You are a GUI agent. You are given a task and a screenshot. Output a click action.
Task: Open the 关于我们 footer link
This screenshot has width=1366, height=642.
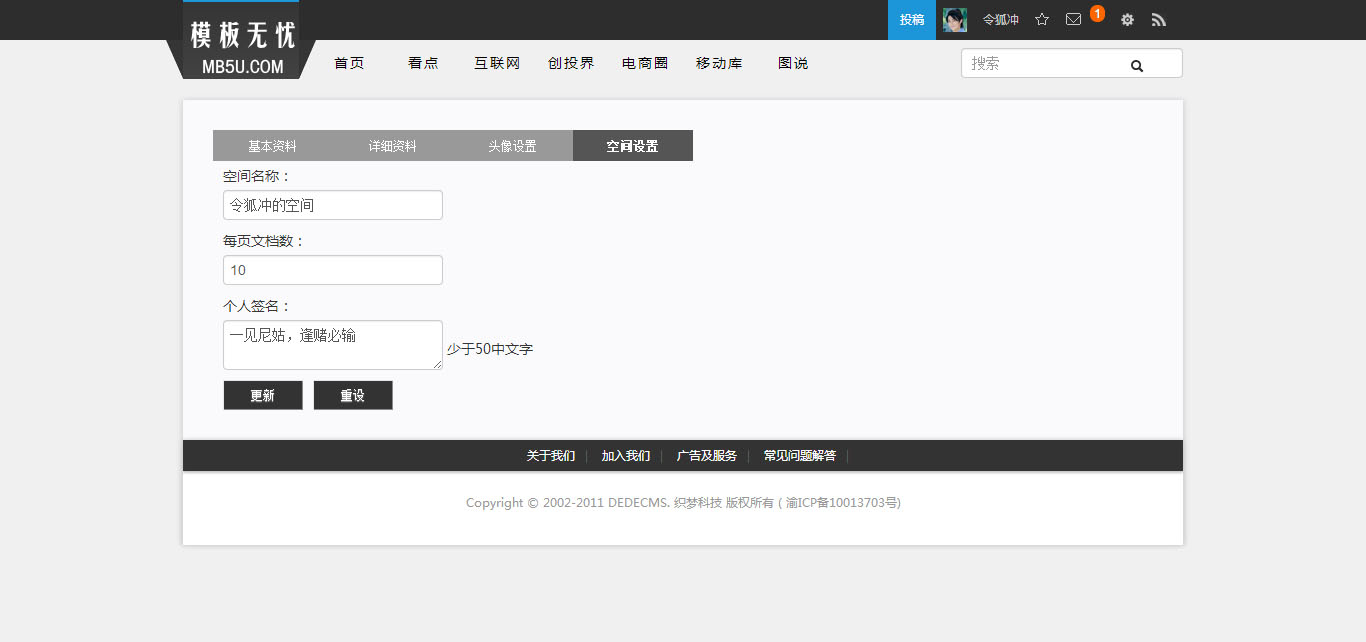tap(550, 456)
